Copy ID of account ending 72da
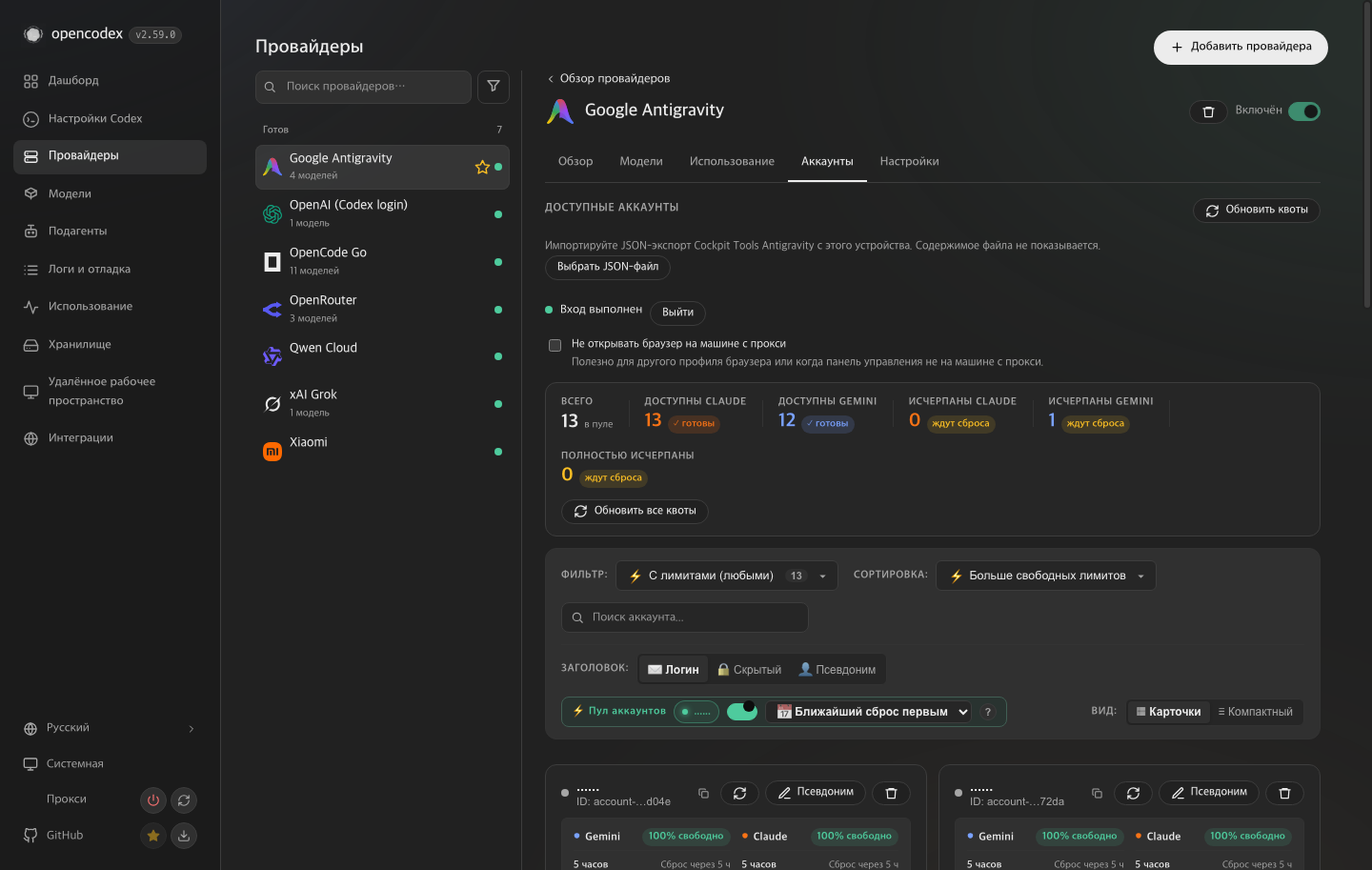Image resolution: width=1372 pixels, height=870 pixels. click(1097, 793)
